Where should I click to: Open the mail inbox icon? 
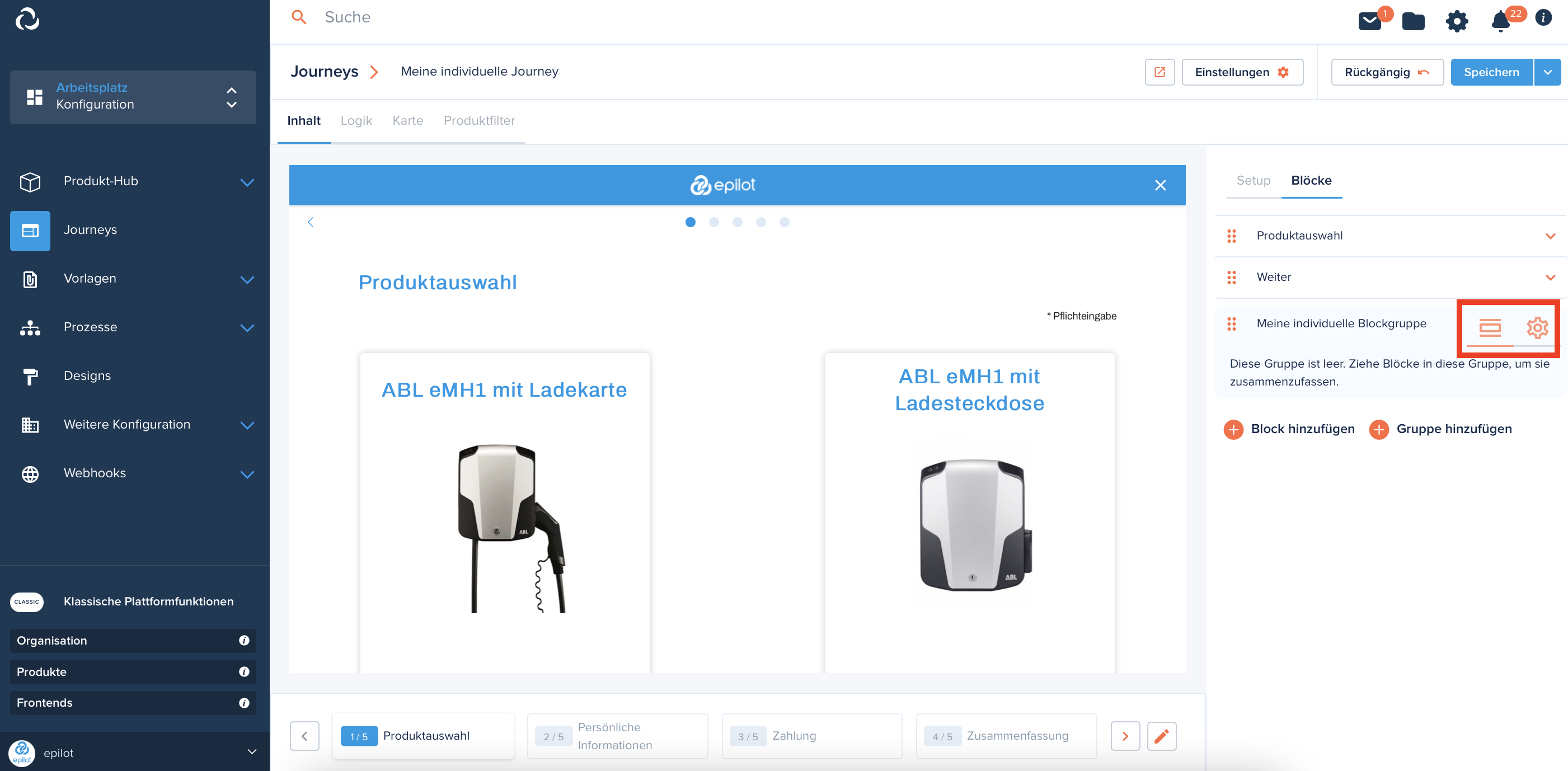pos(1370,21)
